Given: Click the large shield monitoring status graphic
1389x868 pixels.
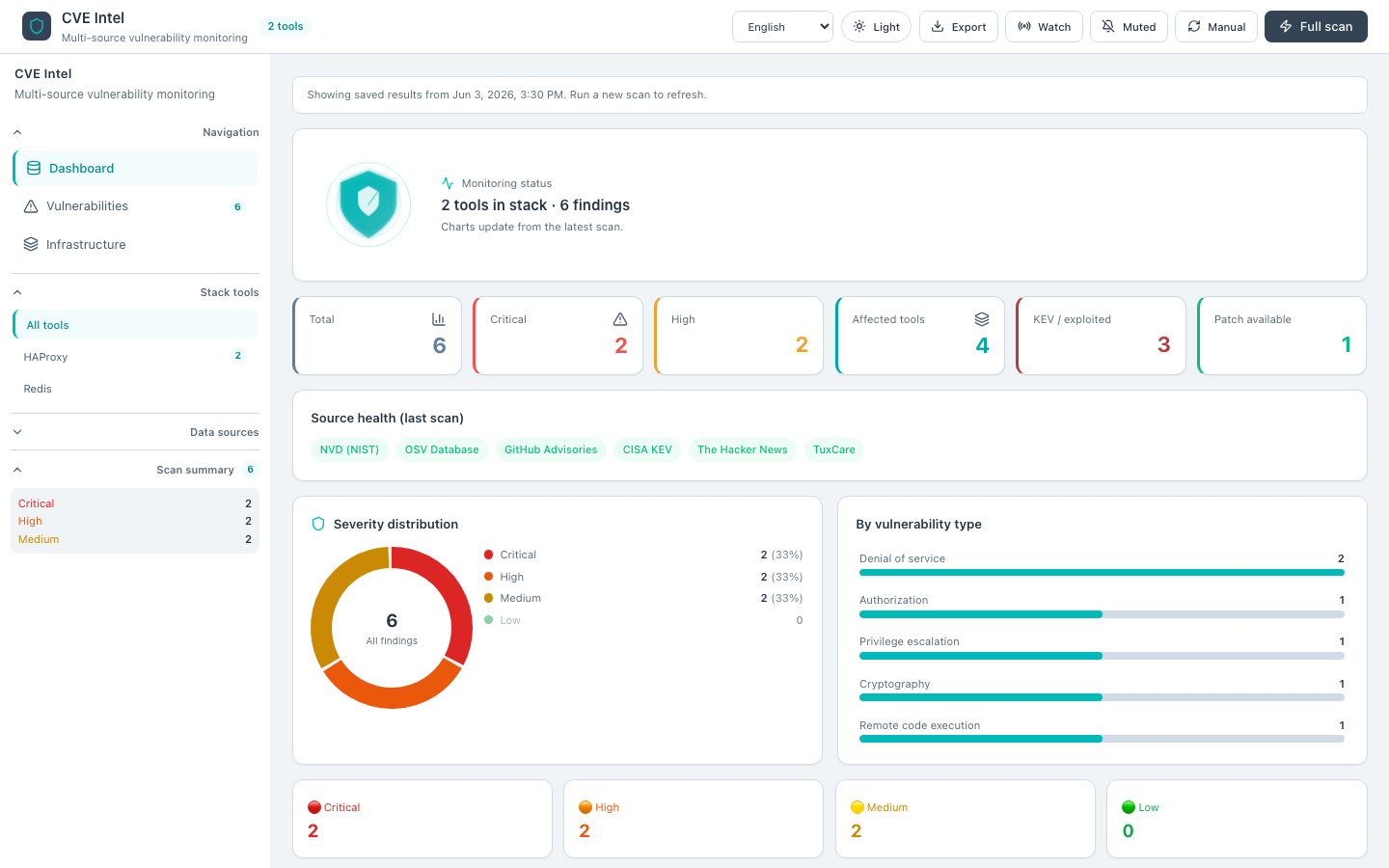Looking at the screenshot, I should (368, 204).
